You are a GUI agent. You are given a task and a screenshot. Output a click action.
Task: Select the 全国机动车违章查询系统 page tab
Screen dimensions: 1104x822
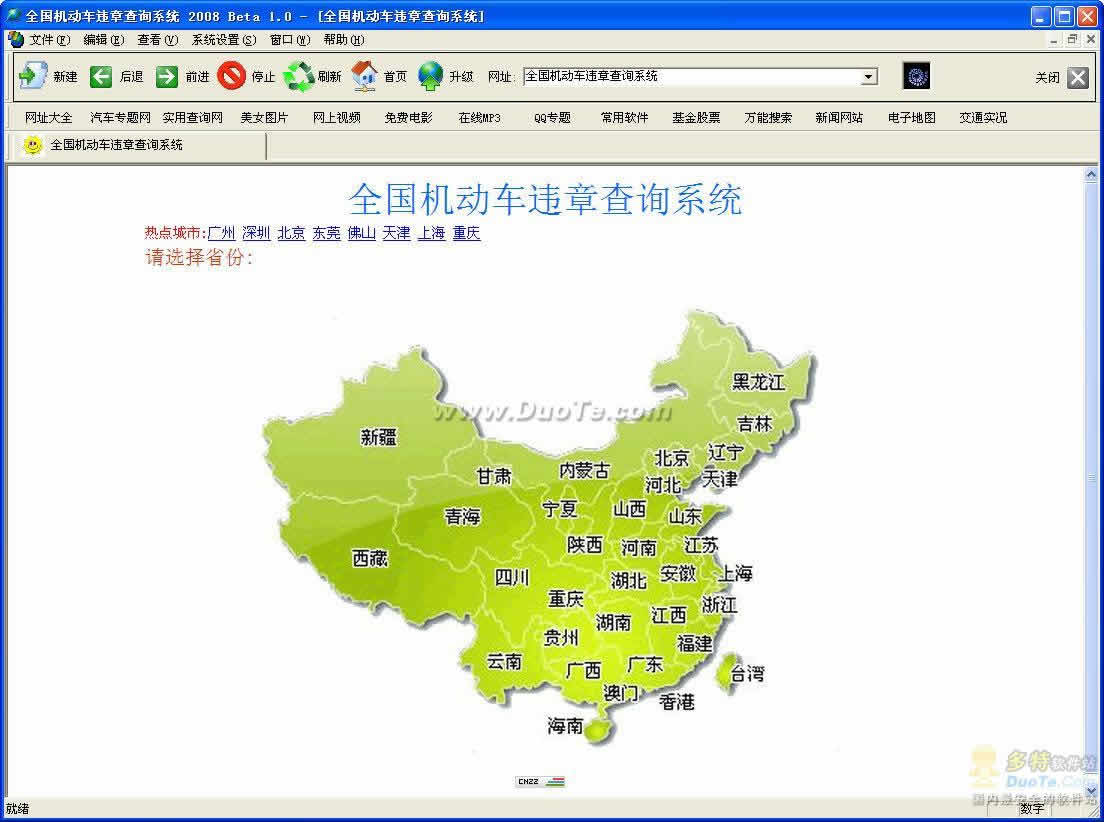(x=137, y=145)
